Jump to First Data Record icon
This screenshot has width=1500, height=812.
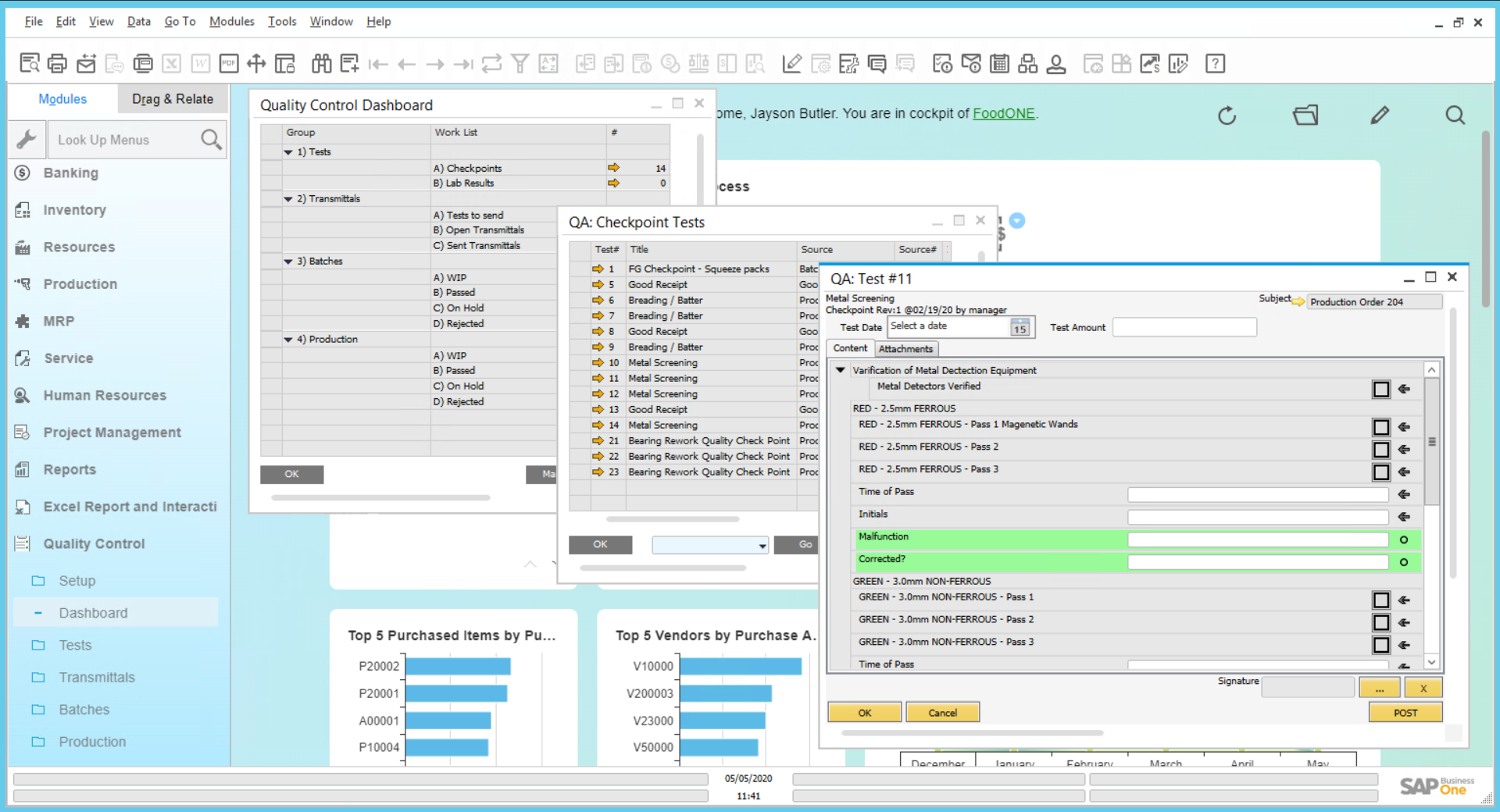[x=378, y=64]
